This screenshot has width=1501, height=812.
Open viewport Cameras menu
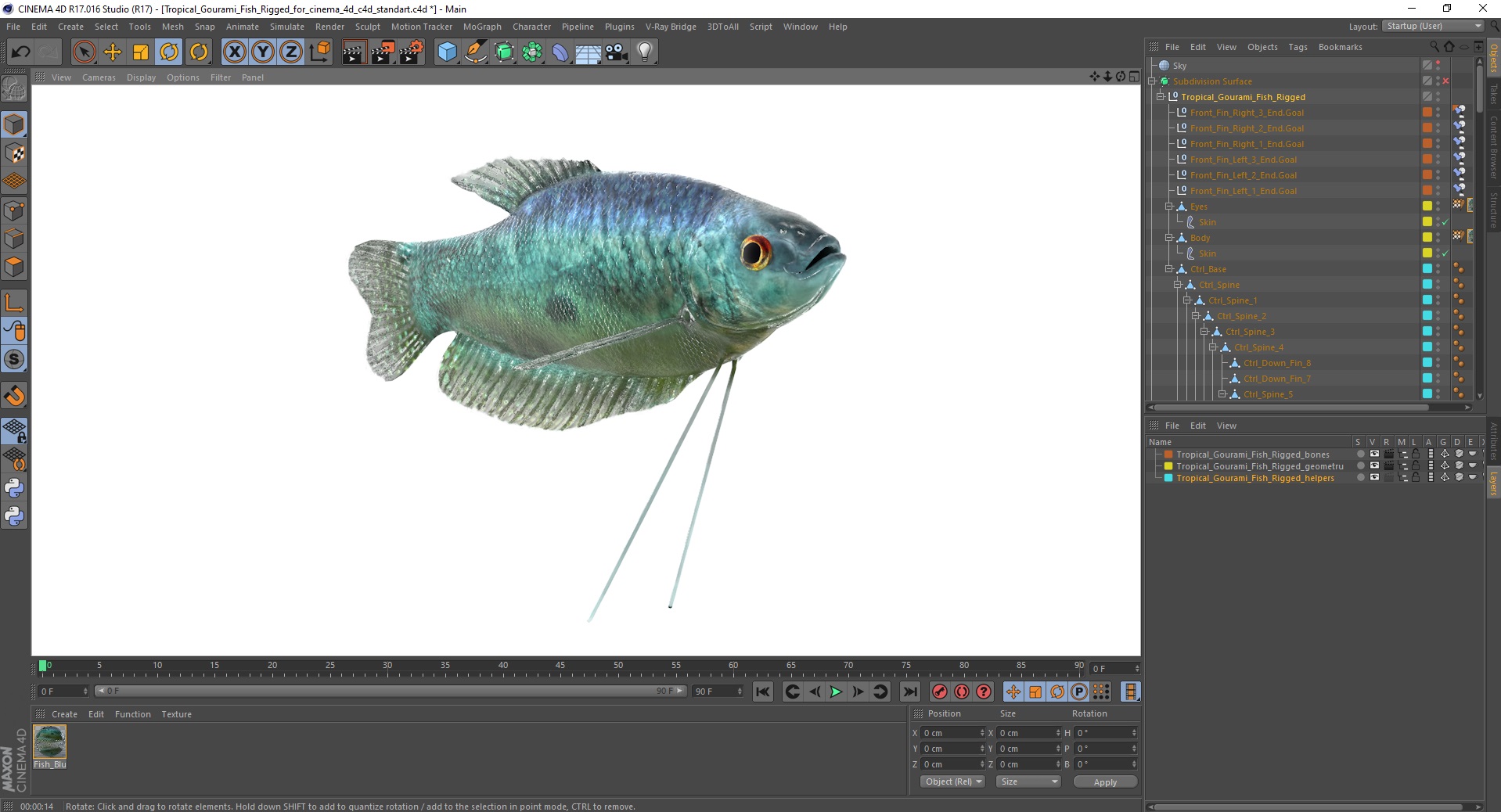(x=99, y=77)
